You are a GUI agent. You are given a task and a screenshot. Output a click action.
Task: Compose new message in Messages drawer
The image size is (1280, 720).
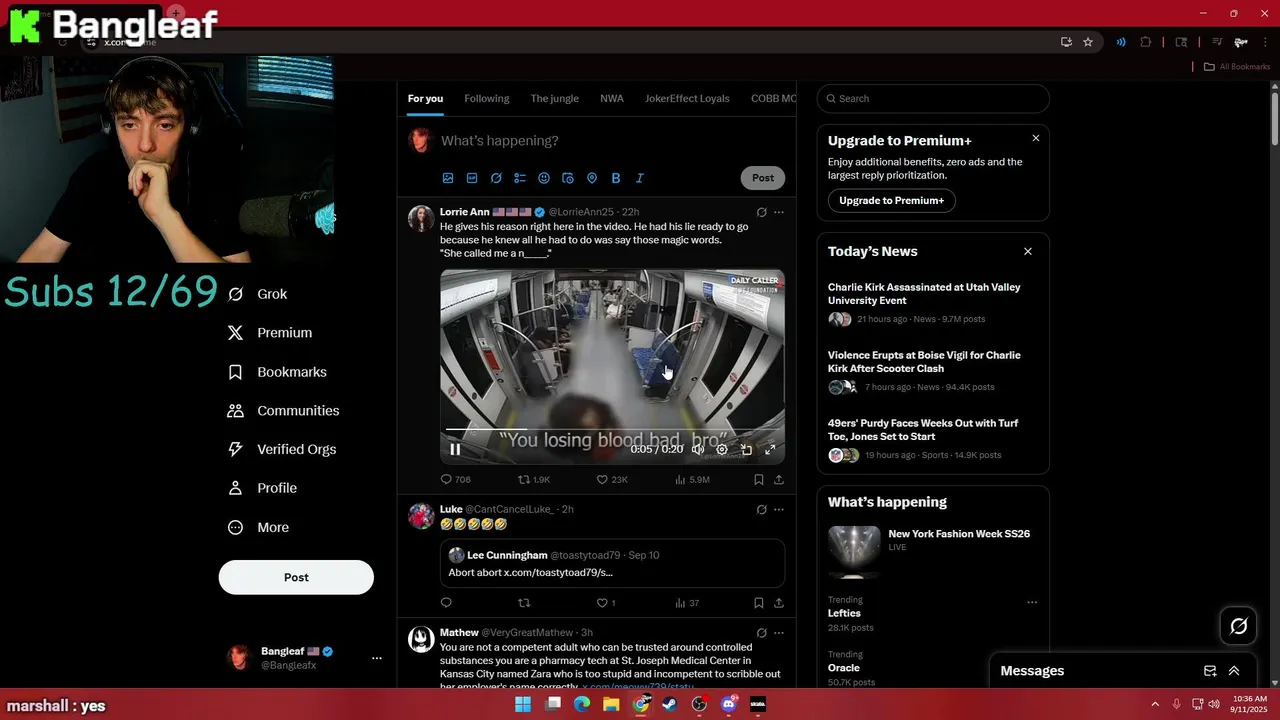1210,671
